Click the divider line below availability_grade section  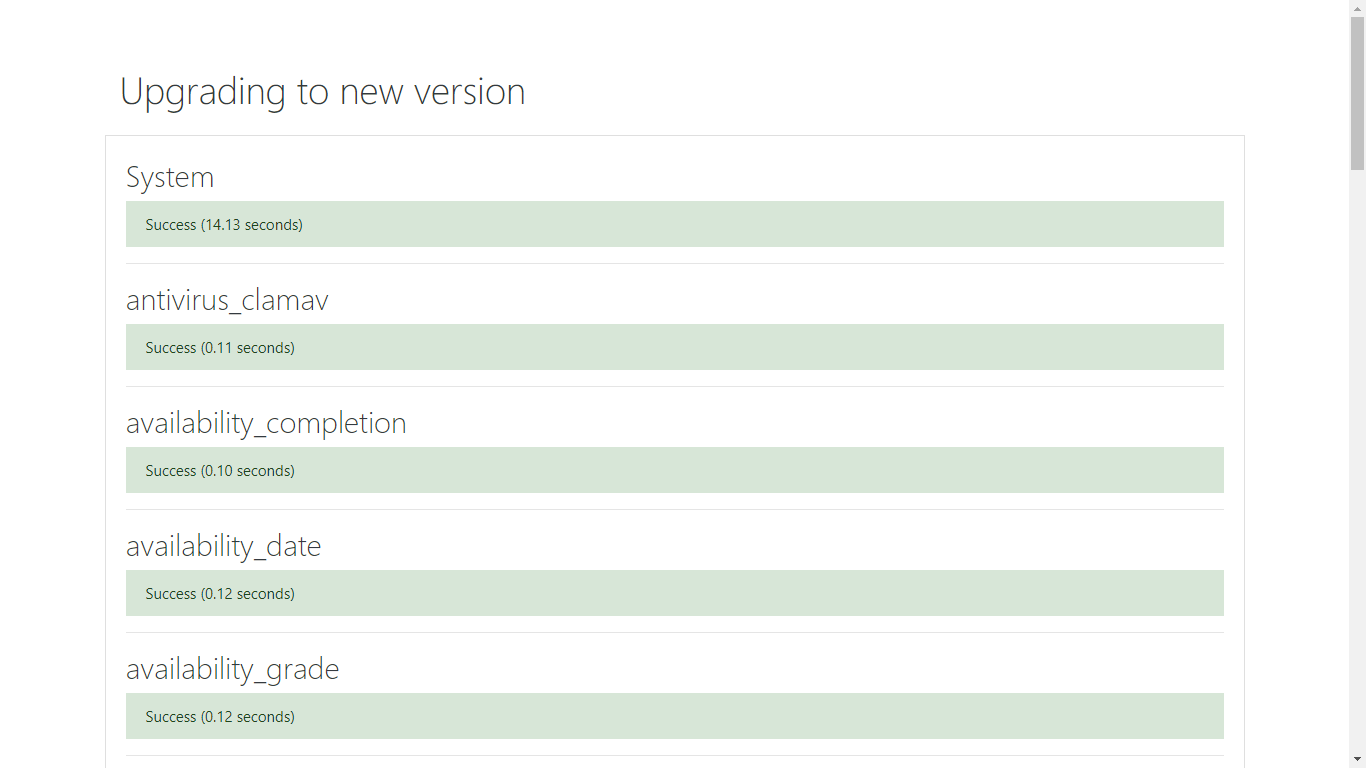tap(674, 756)
